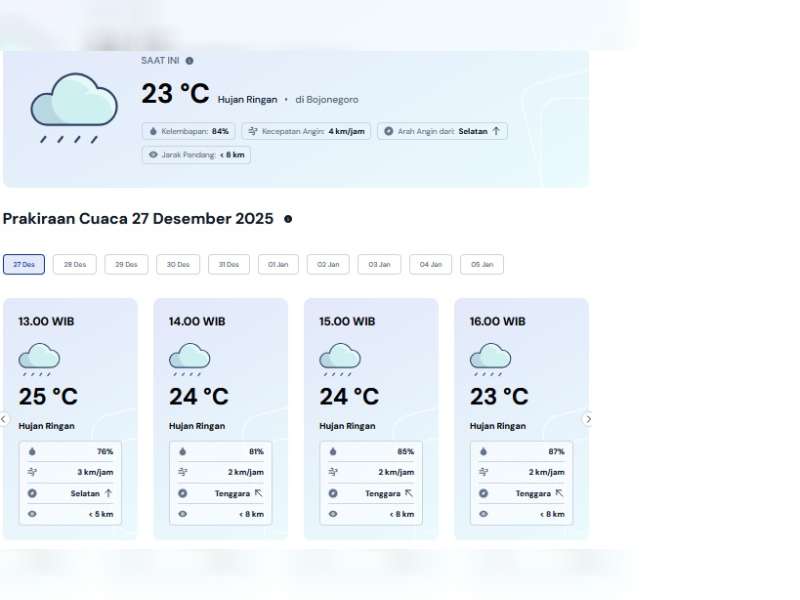This screenshot has height=600, width=800.
Task: Click the info icon beside SAAT INI
Action: 189,61
